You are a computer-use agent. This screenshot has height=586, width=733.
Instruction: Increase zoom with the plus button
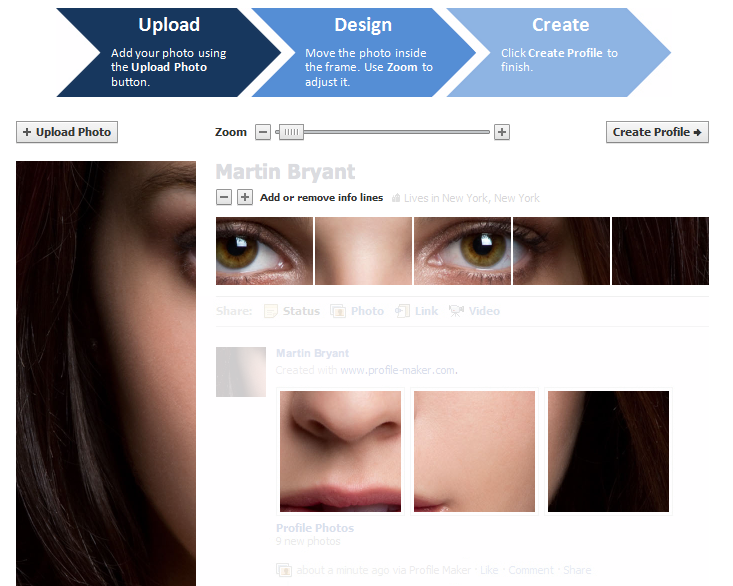click(x=502, y=132)
